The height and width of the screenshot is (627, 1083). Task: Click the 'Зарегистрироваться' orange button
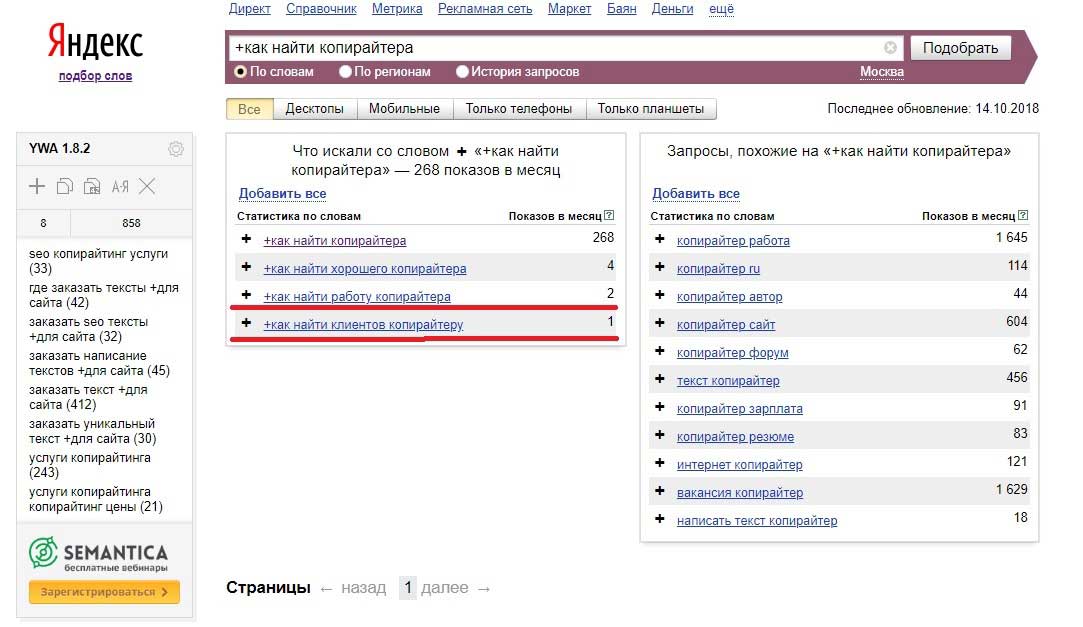[104, 592]
